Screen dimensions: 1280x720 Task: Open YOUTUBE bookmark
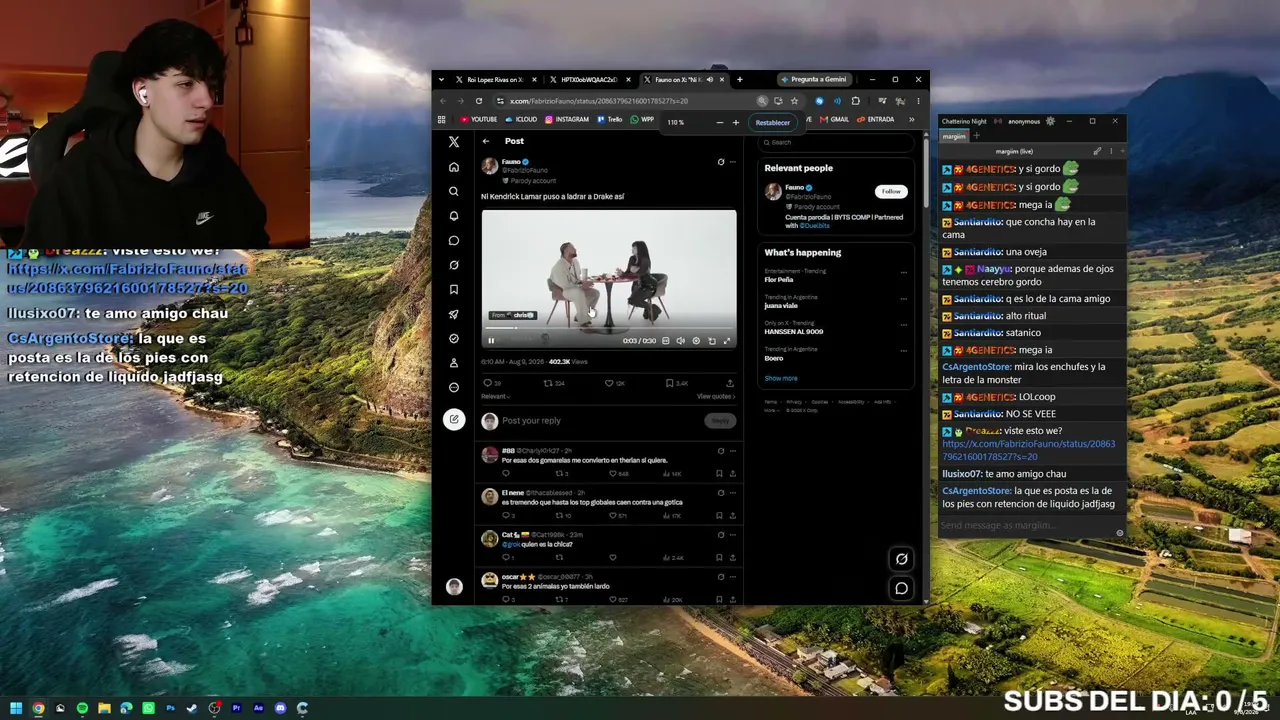pos(479,119)
